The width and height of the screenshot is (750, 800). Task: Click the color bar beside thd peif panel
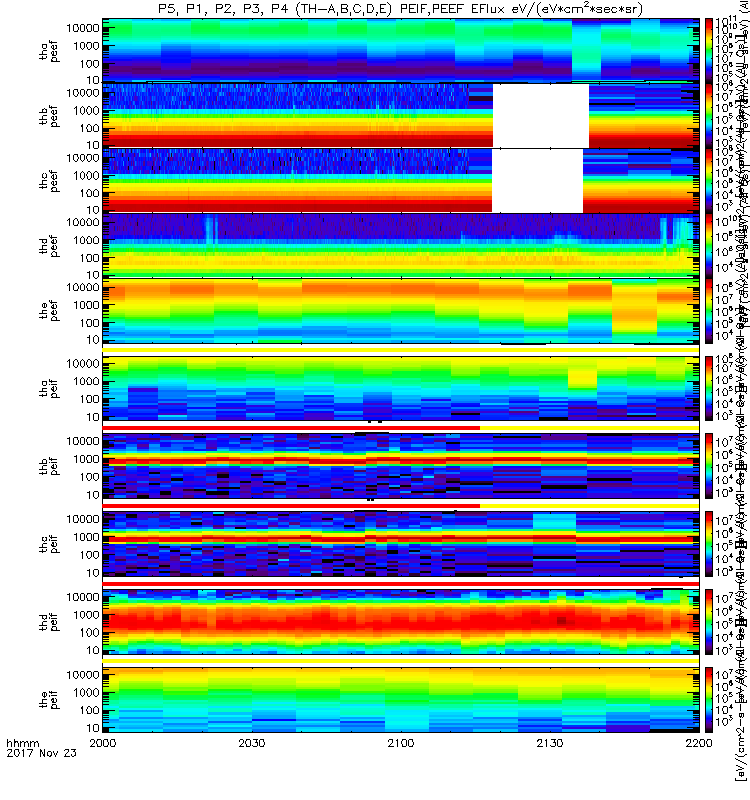point(709,621)
